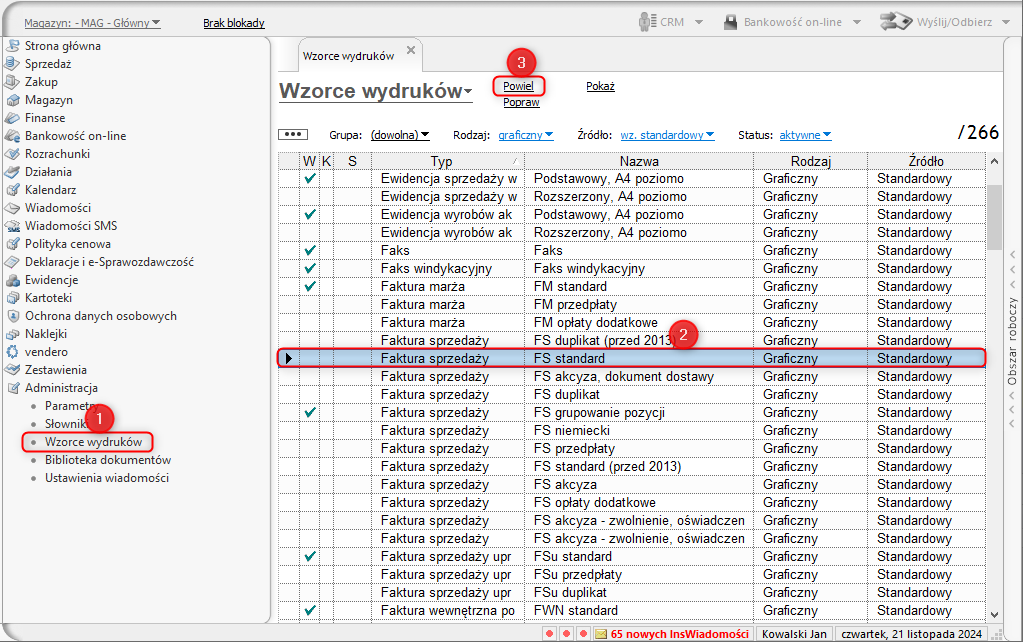Click the Wyślij/Odbierz arrows icon
The width and height of the screenshot is (1023, 642).
coord(895,21)
